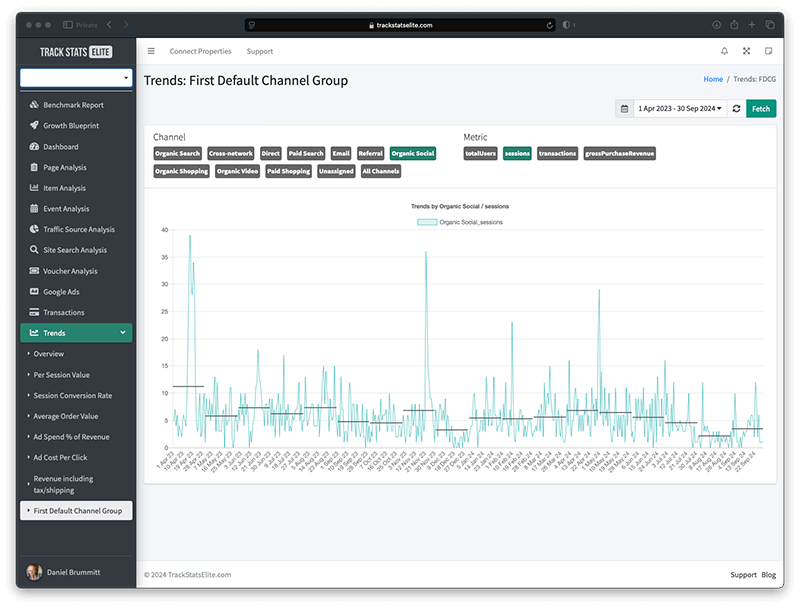Select the grossPurchaseRevenue metric
The image size is (800, 608).
pyautogui.click(x=619, y=154)
